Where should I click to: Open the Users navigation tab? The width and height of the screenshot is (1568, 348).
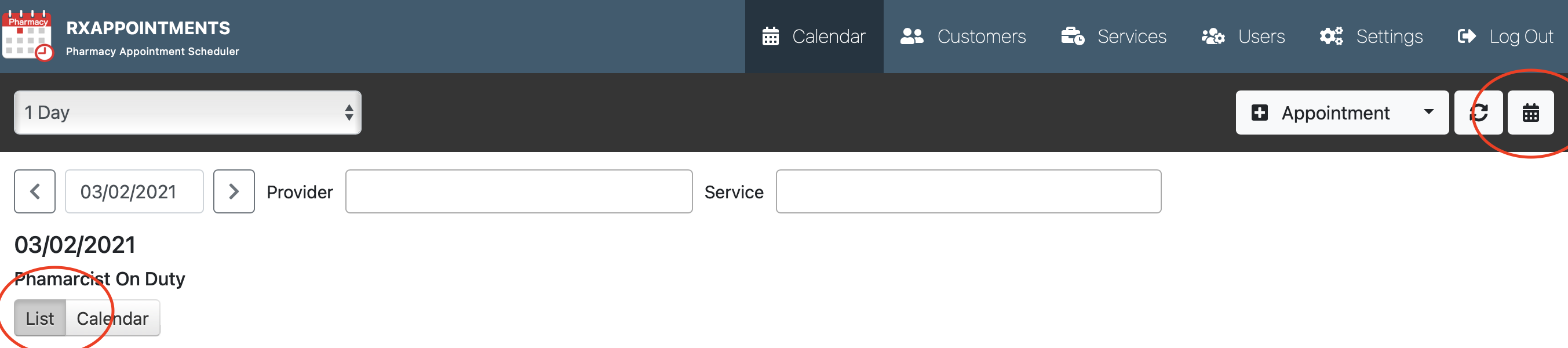click(x=1243, y=37)
